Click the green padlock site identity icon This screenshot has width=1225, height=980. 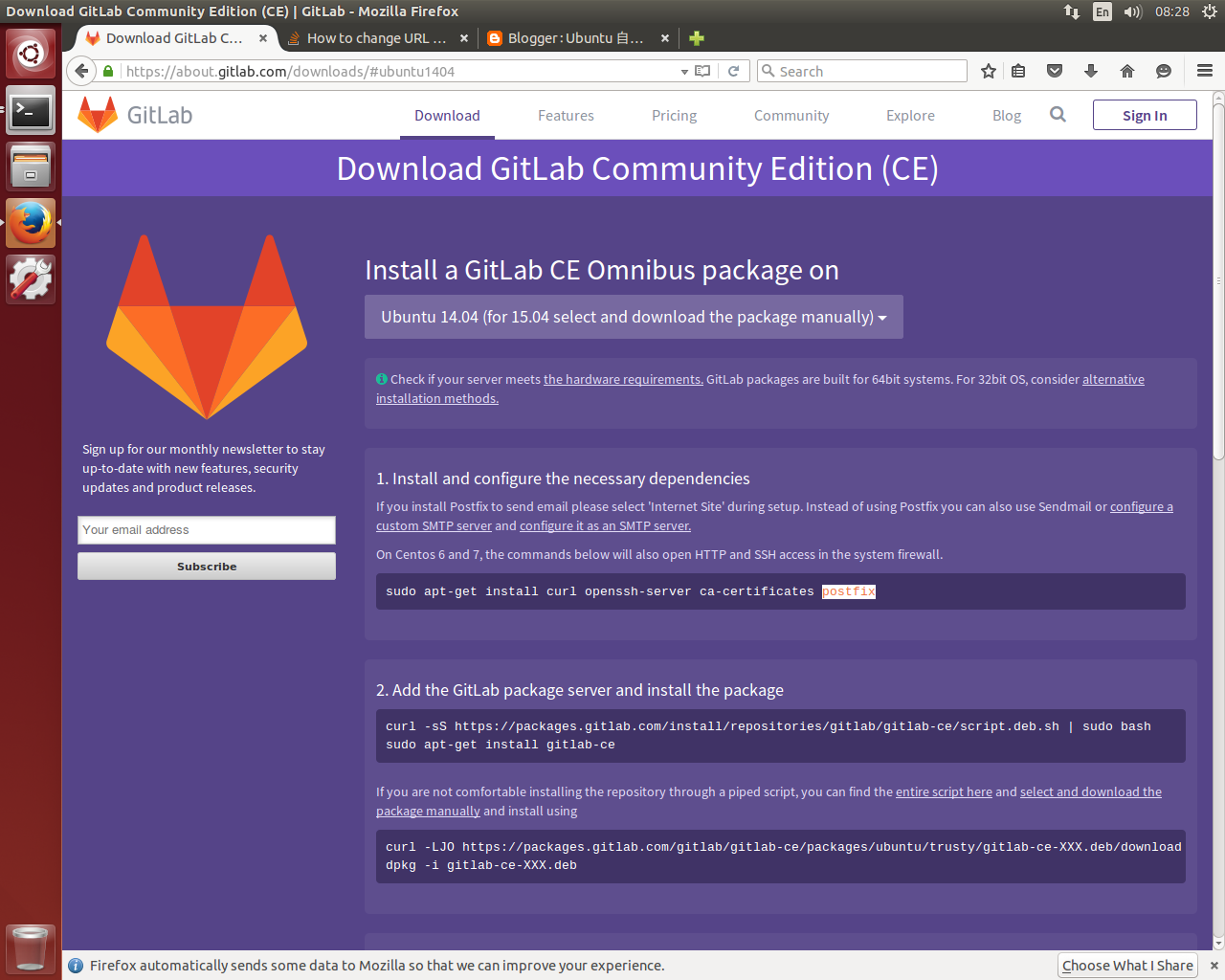pyautogui.click(x=108, y=71)
